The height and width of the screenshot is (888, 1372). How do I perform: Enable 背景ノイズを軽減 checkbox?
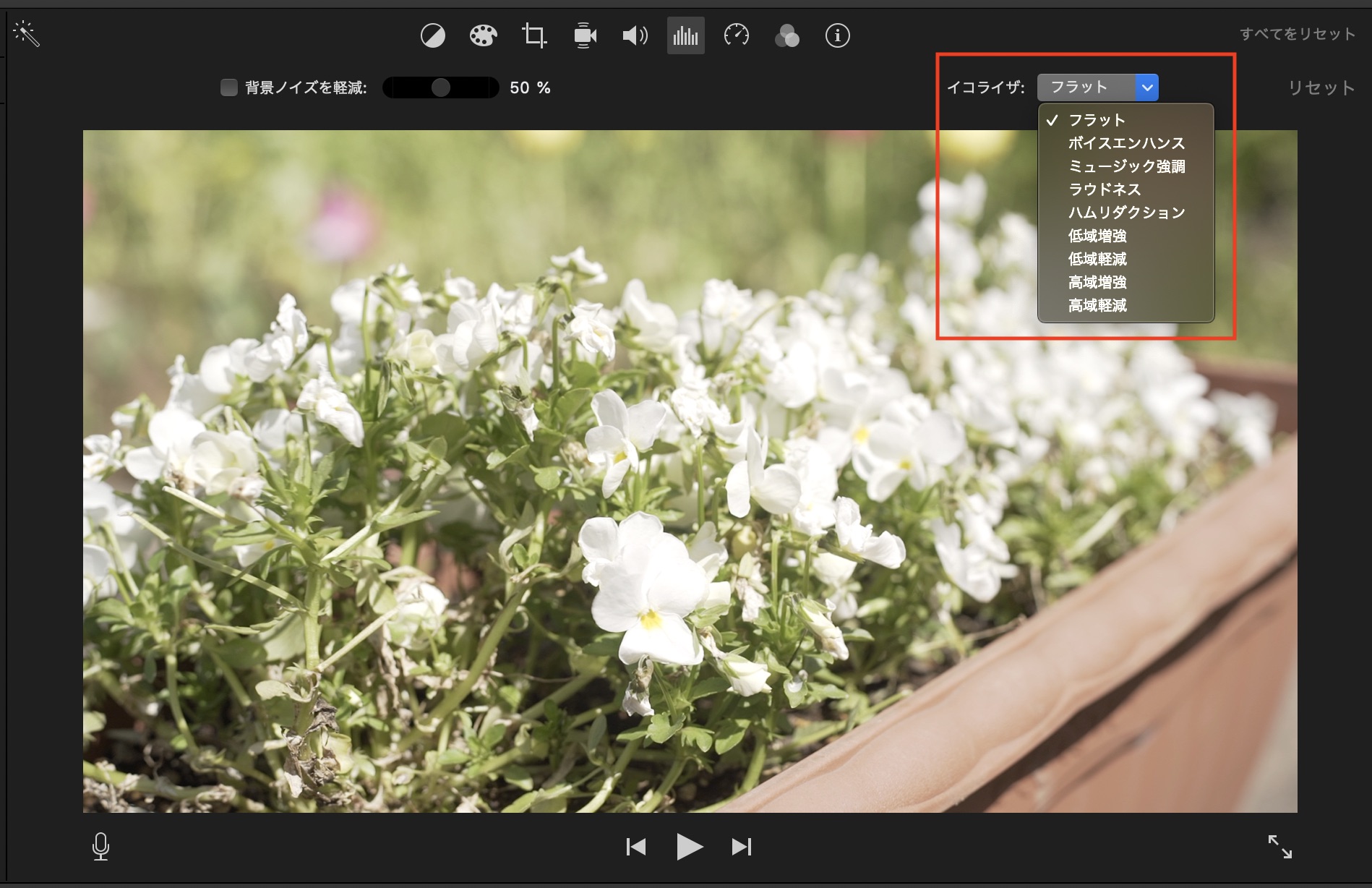(229, 87)
